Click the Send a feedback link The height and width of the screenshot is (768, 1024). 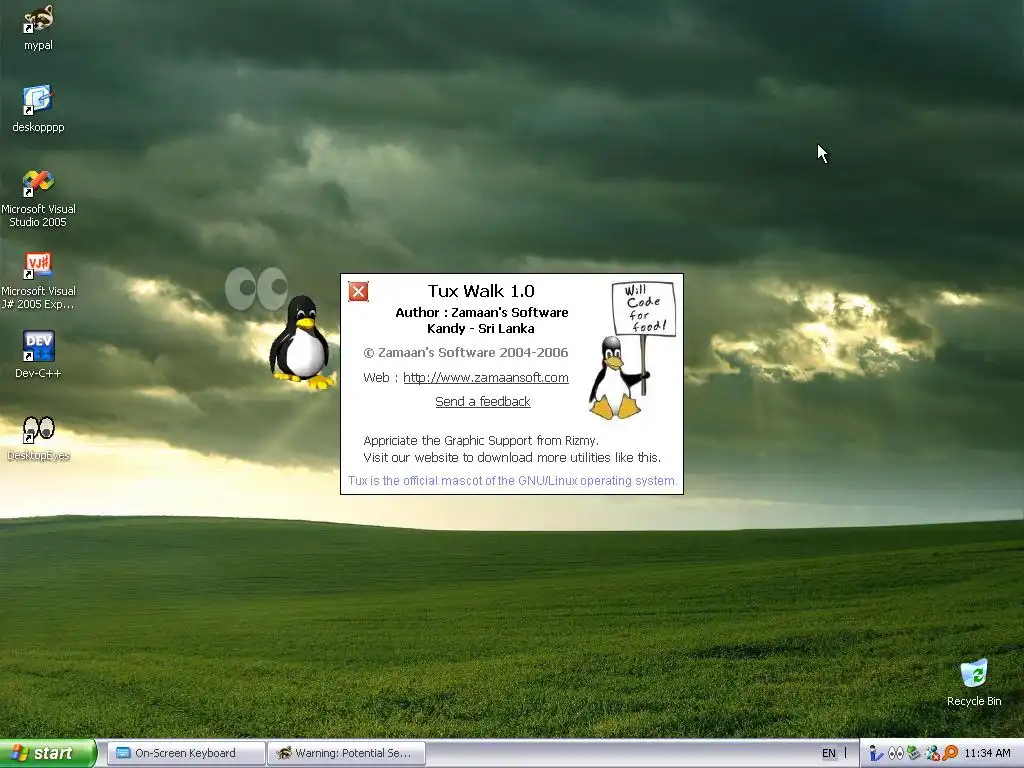click(x=483, y=402)
